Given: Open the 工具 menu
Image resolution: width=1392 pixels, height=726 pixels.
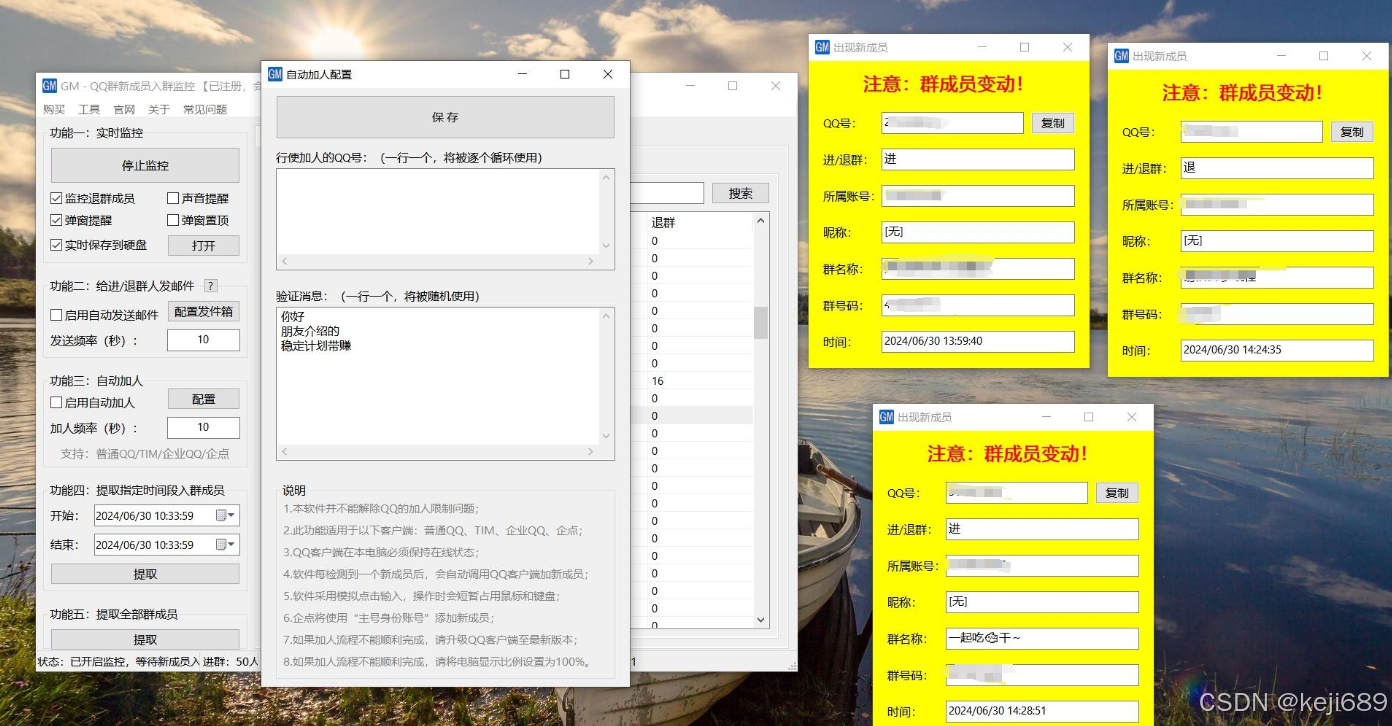Looking at the screenshot, I should [x=89, y=110].
